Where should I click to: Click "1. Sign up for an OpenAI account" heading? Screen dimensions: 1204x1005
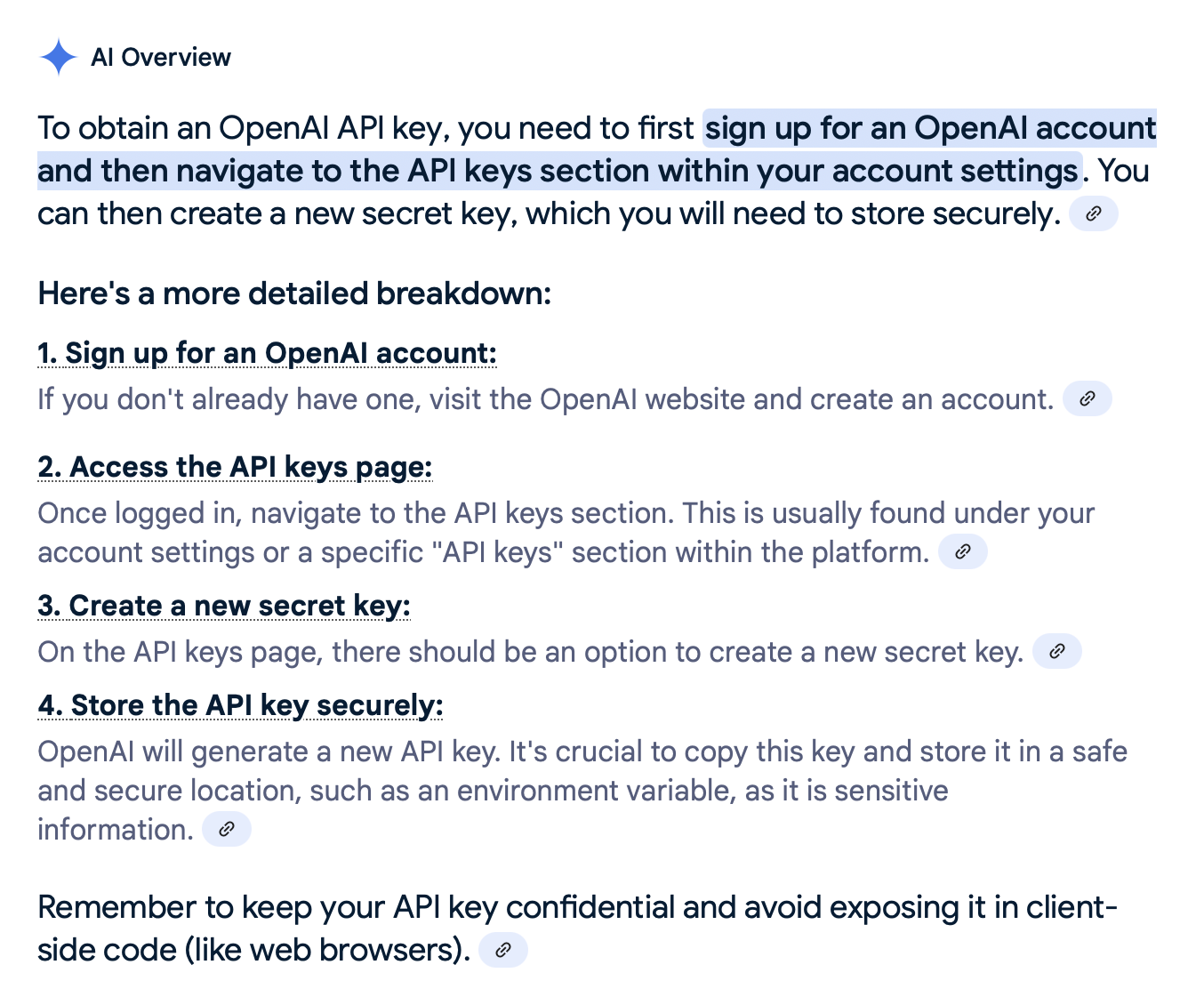[x=267, y=353]
